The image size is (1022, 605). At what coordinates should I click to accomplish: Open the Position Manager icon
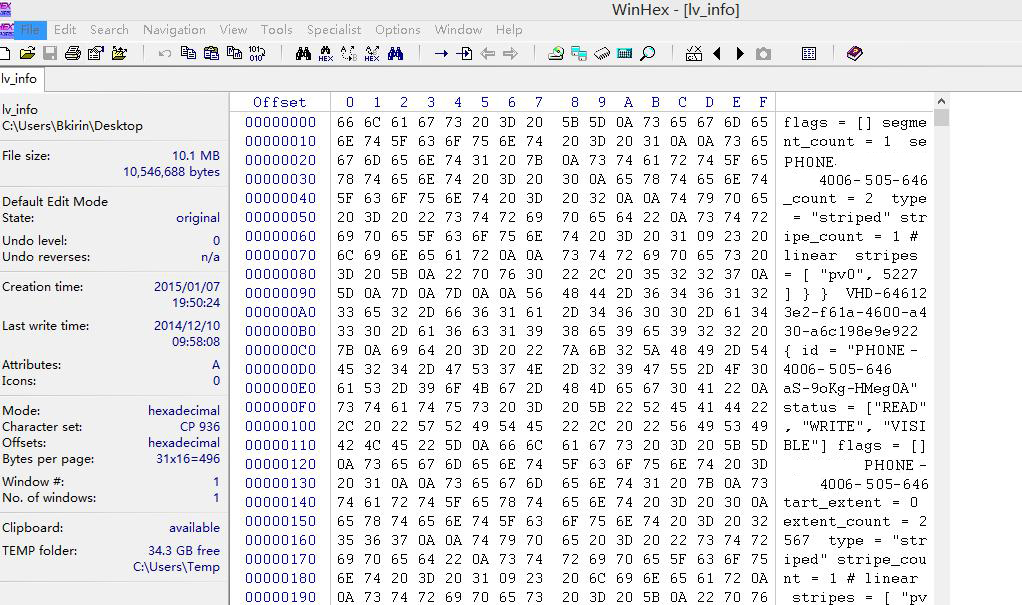694,53
